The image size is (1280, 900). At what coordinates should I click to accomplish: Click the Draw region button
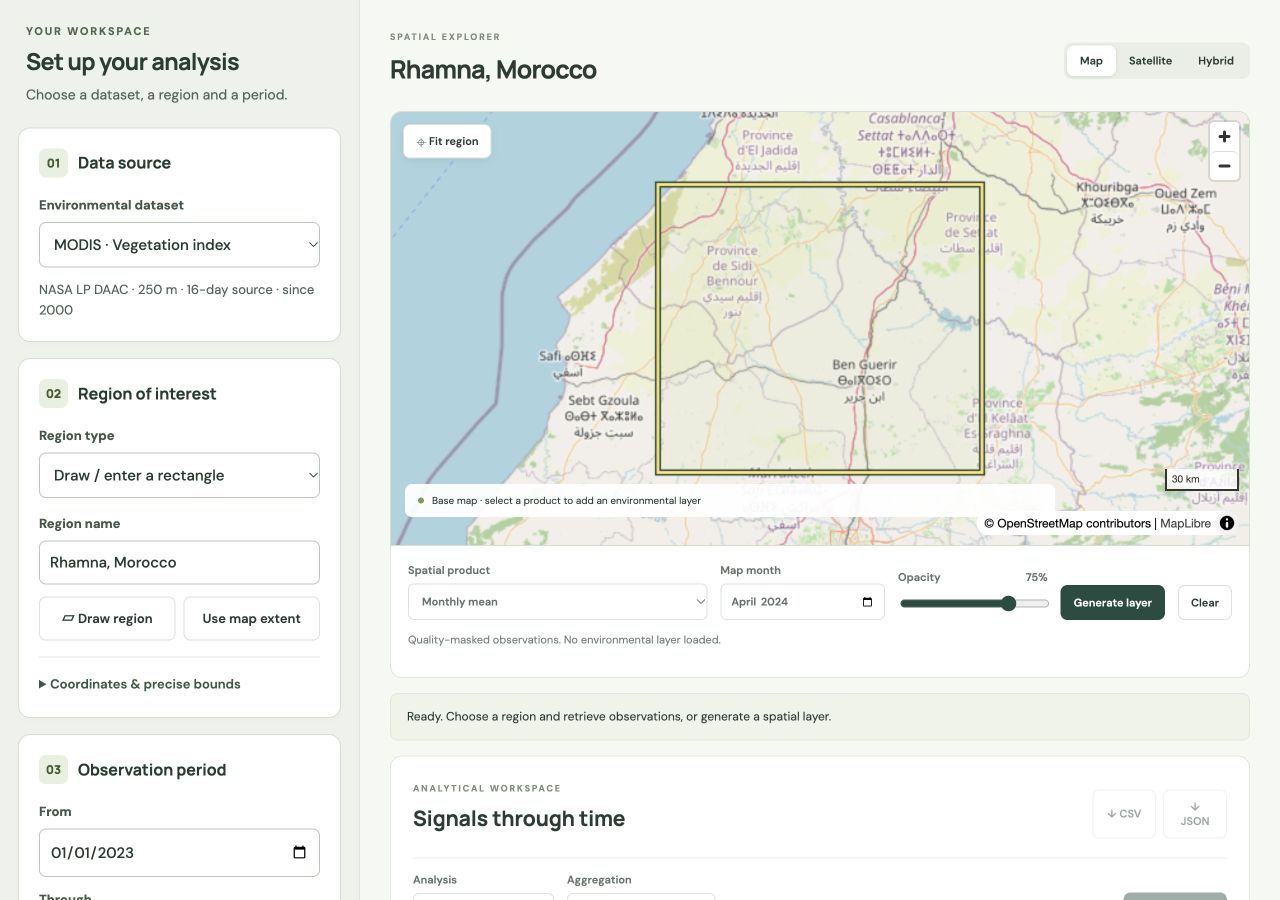point(107,619)
